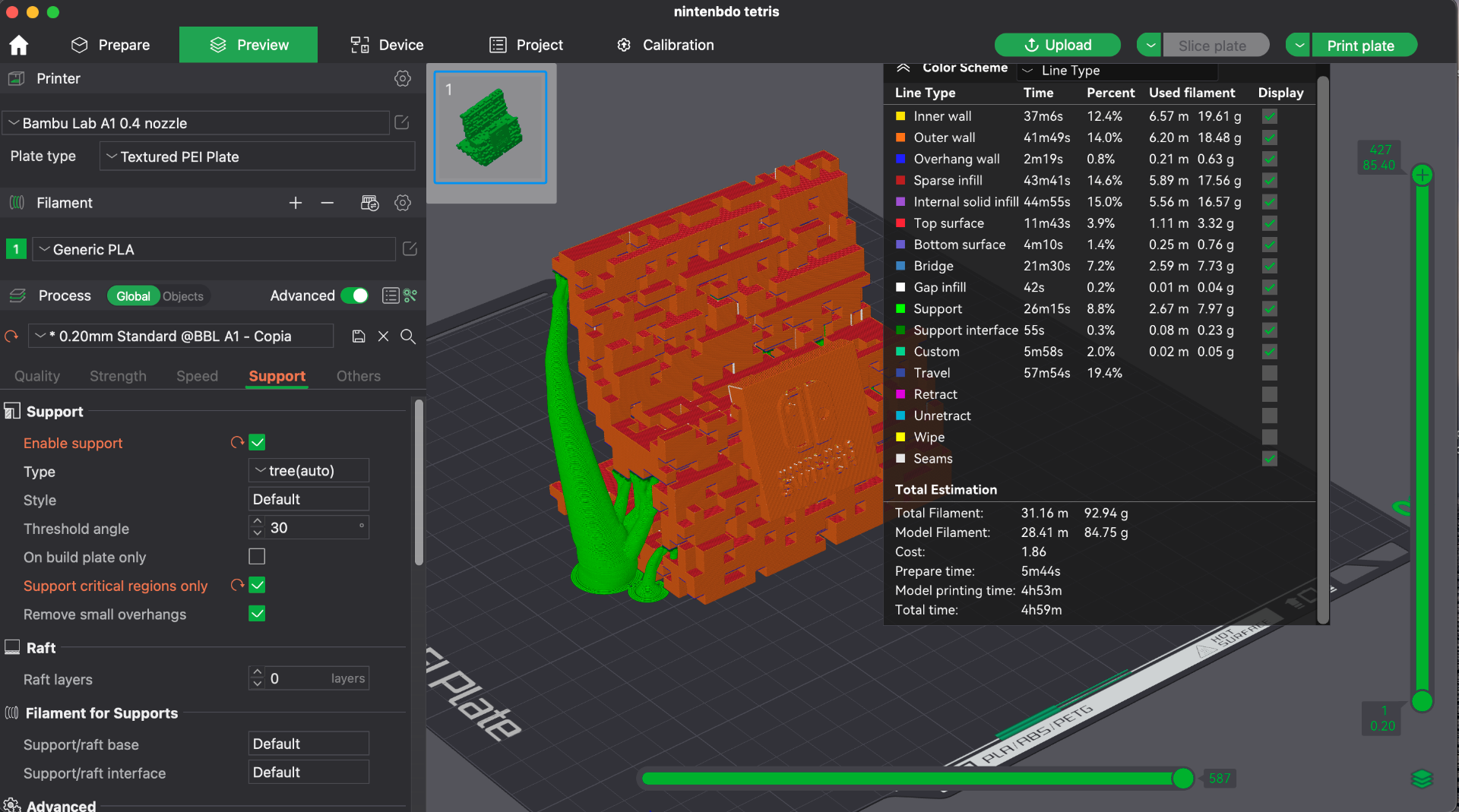Viewport: 1459px width, 812px height.
Task: Click the horizontal layer progress slider handle
Action: (x=1182, y=779)
